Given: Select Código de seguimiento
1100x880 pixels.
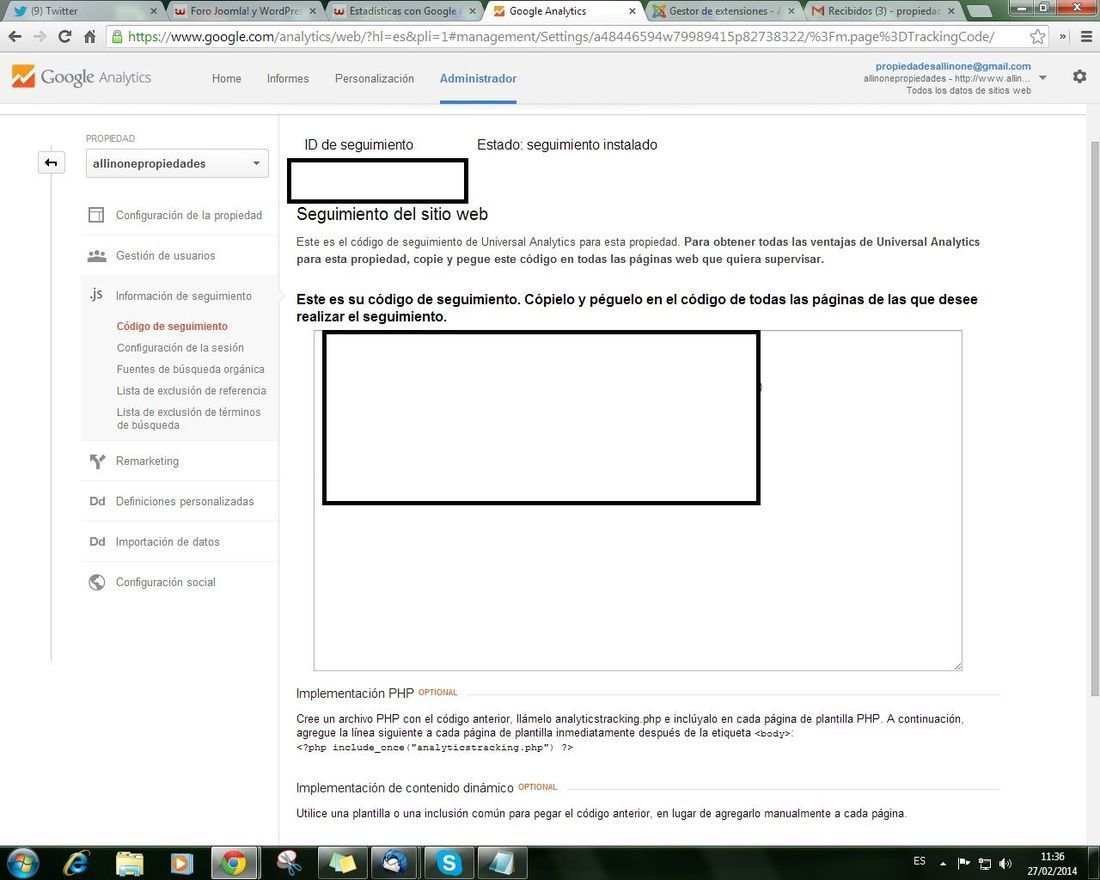Looking at the screenshot, I should point(172,326).
